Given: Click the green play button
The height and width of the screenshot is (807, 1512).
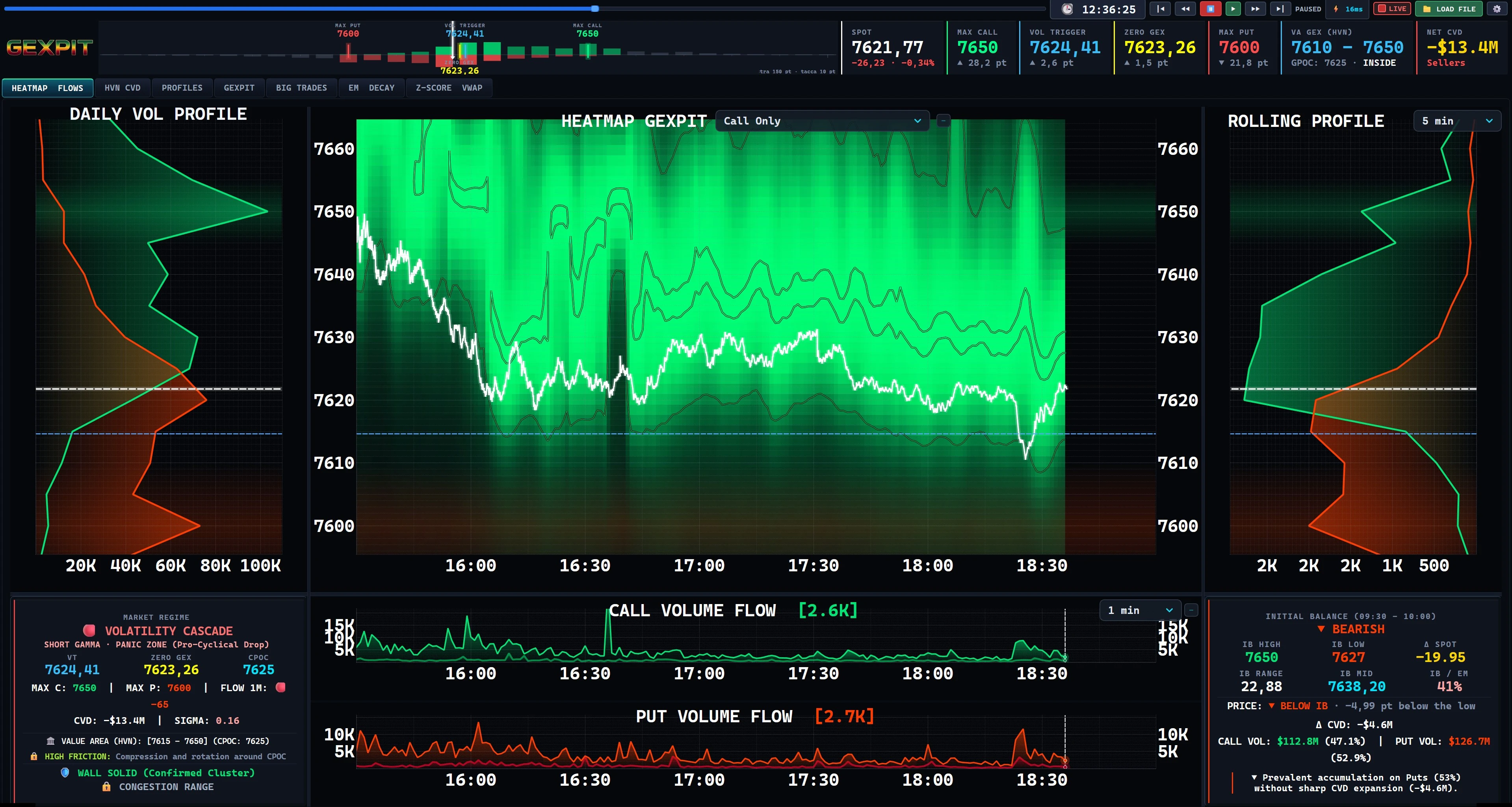Looking at the screenshot, I should pos(1233,9).
